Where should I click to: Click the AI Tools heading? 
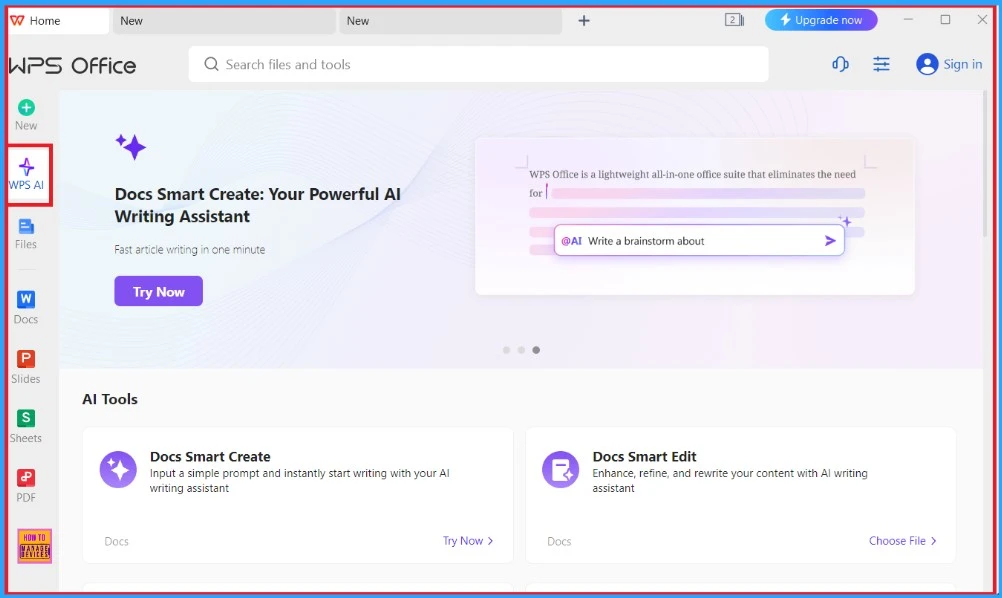click(x=110, y=399)
